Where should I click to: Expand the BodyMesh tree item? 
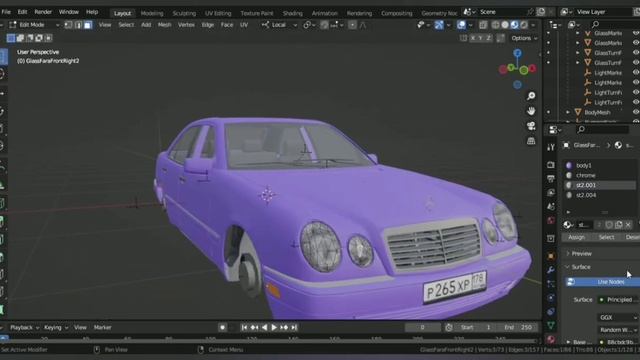568,112
